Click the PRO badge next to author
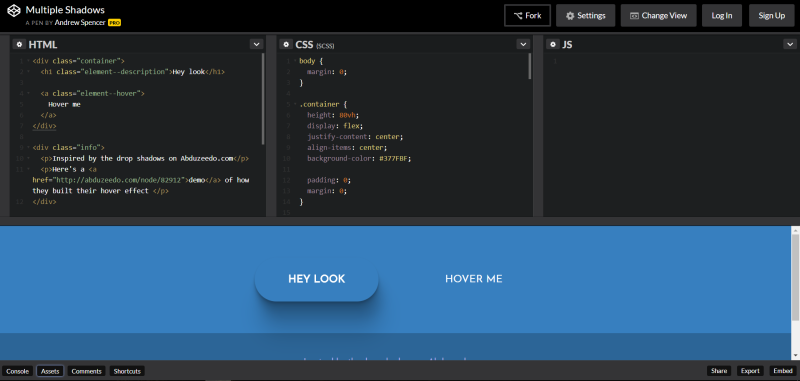The width and height of the screenshot is (800, 381). coord(114,22)
